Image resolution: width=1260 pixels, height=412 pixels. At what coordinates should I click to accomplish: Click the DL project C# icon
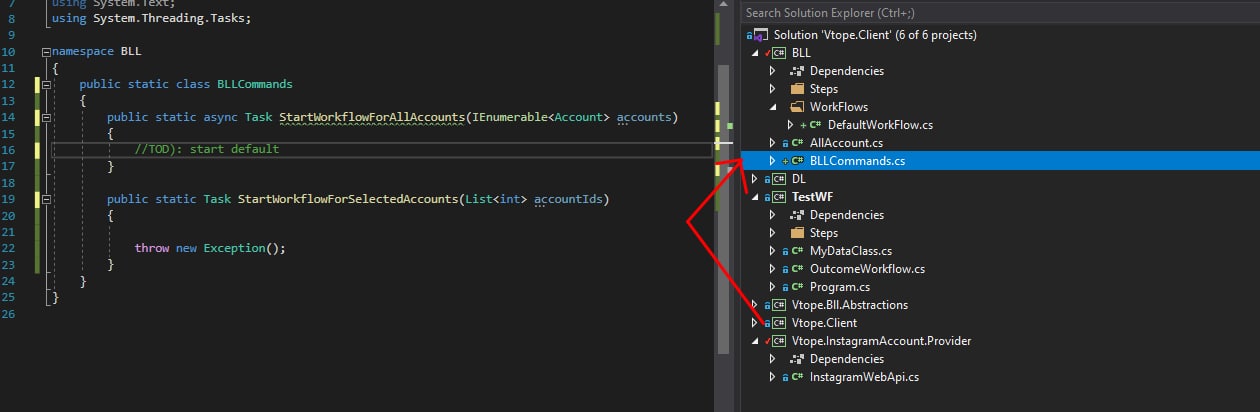(x=779, y=179)
